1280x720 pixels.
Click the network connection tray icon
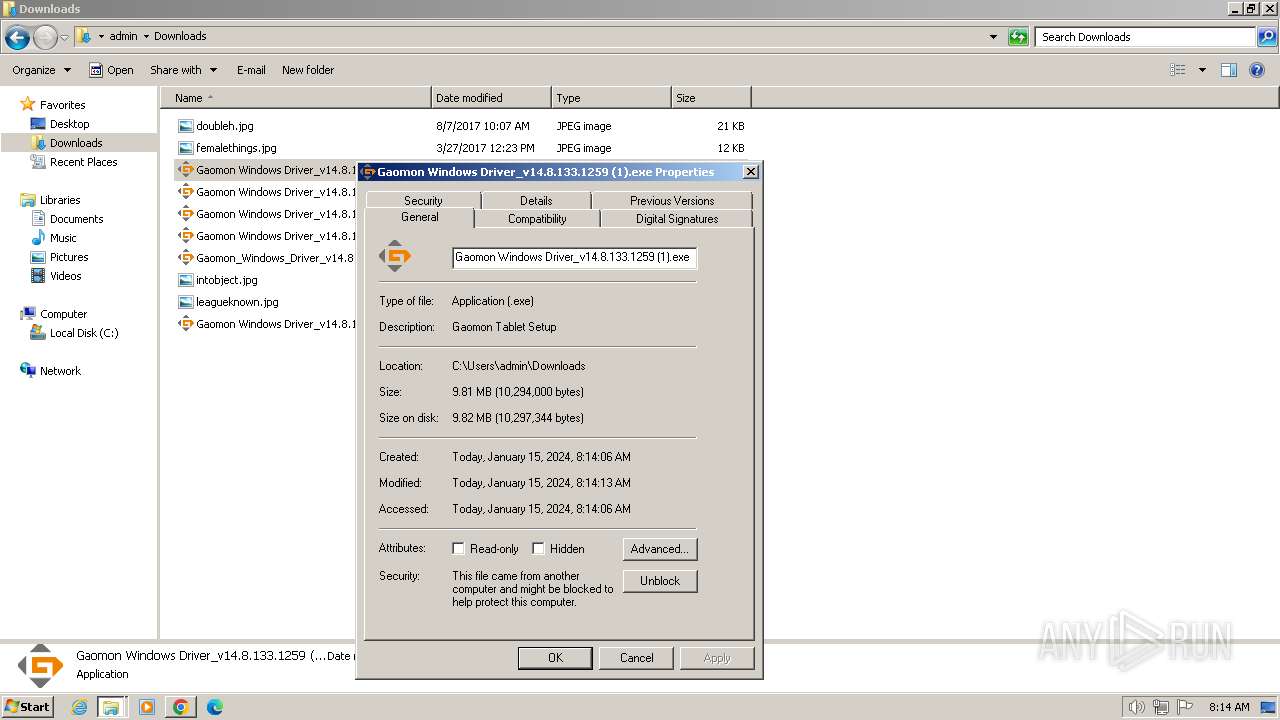click(1160, 707)
